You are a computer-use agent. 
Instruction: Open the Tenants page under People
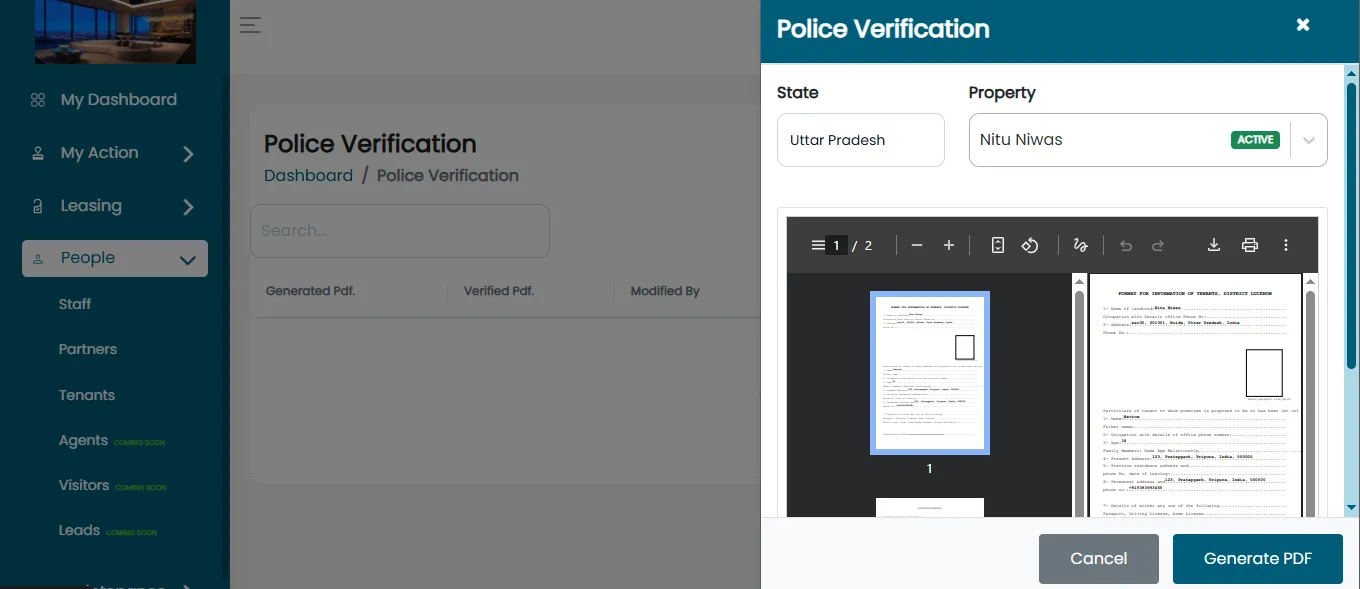[x=87, y=395]
